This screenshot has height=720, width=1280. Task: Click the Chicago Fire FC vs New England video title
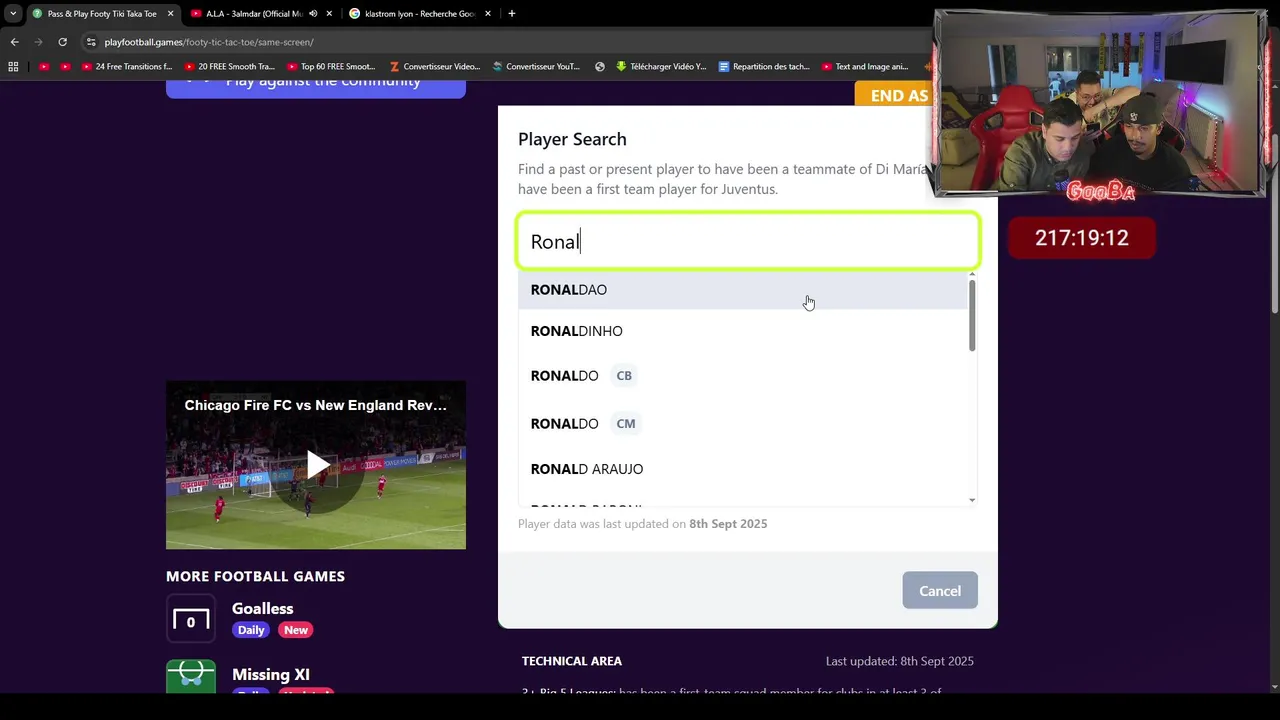[x=315, y=405]
